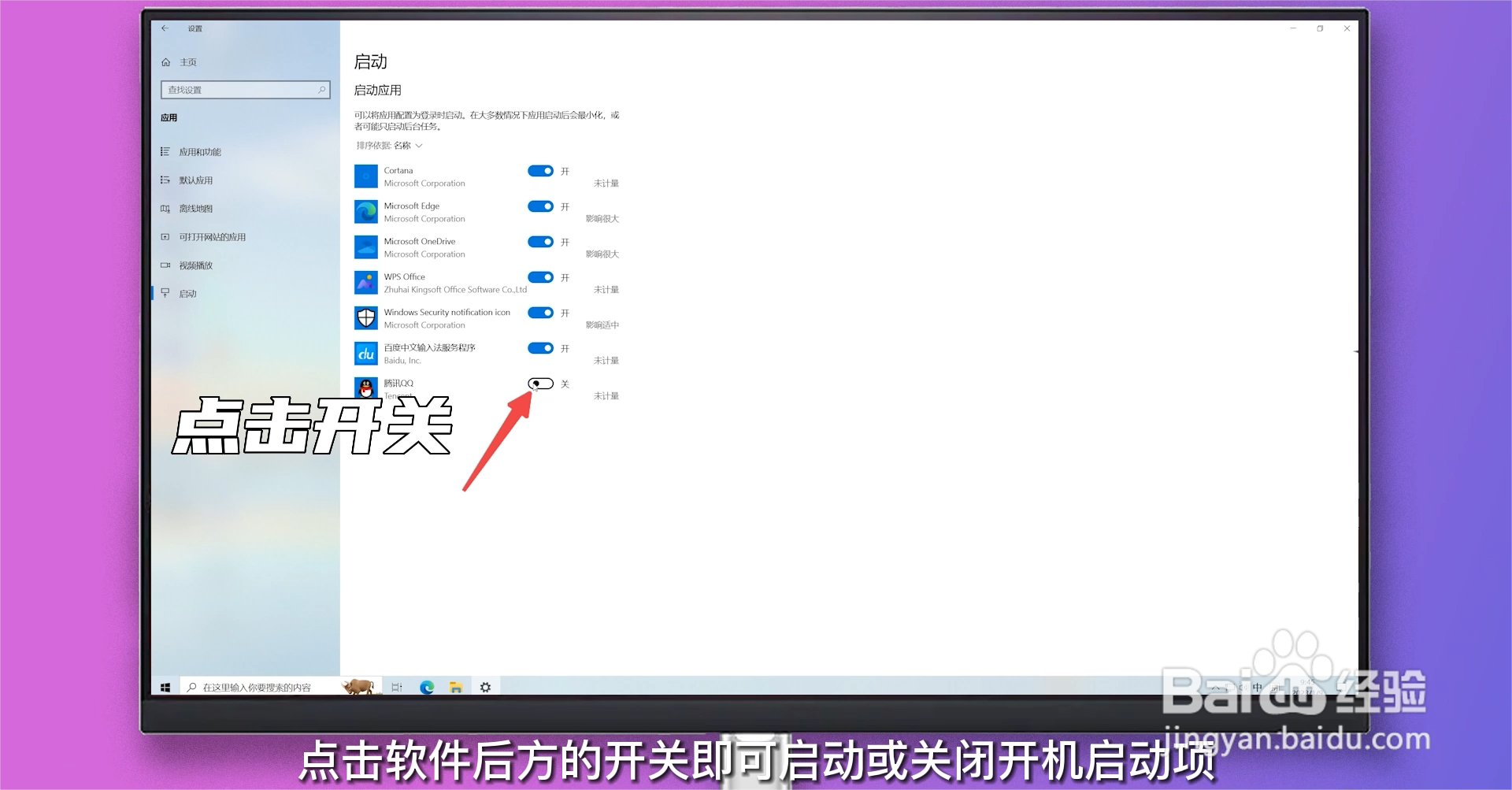Open the 主页 home icon

(166, 62)
